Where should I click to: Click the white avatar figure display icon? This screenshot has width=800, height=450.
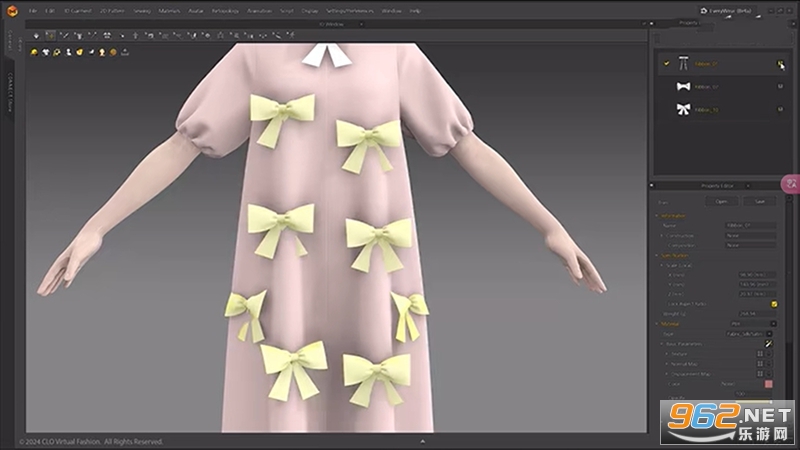[x=68, y=52]
